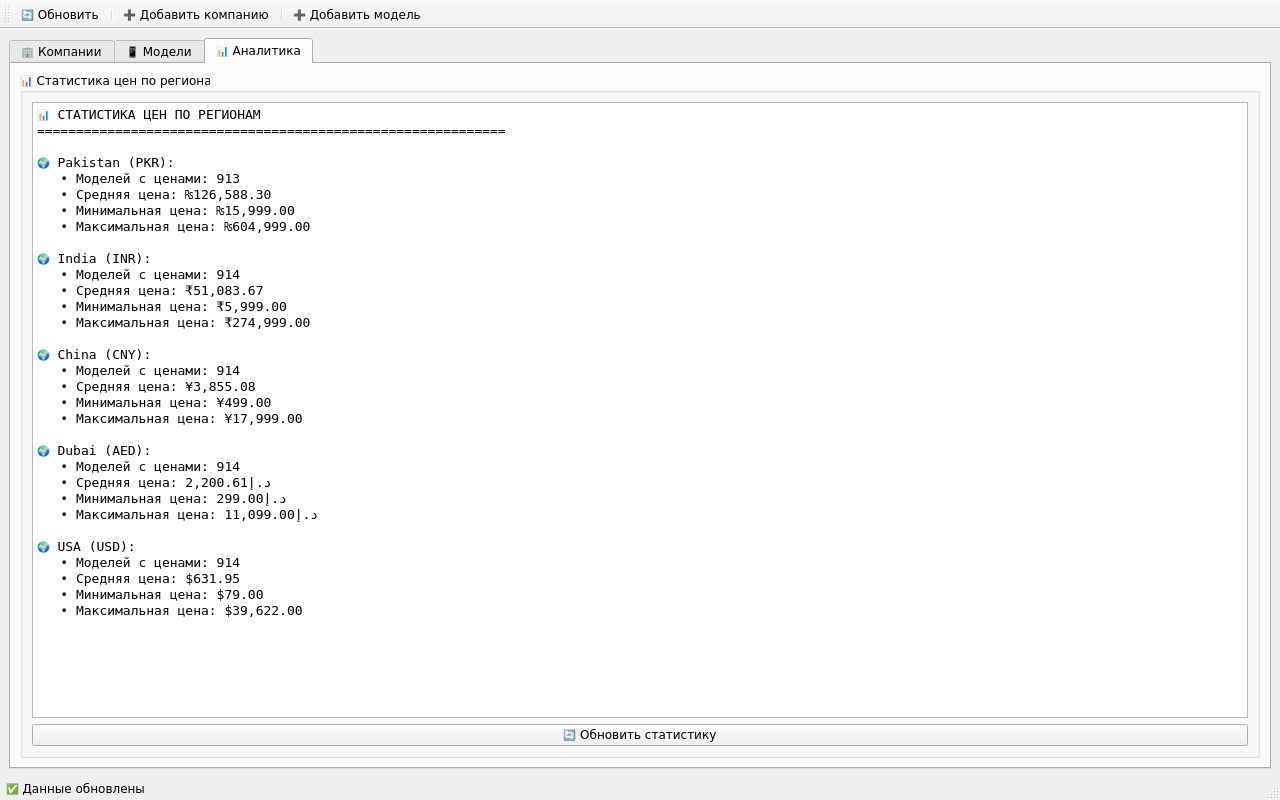The width and height of the screenshot is (1280, 800).
Task: Select the India (INR): region line
Action: 104,259
